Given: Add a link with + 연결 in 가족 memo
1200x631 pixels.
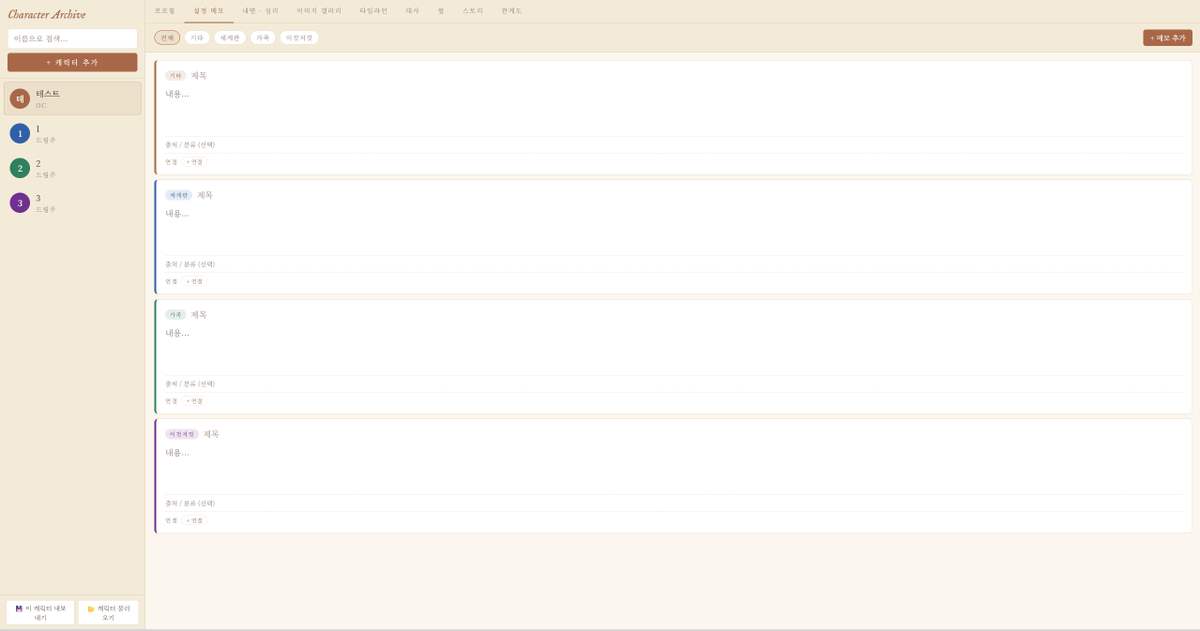Looking at the screenshot, I should point(194,401).
